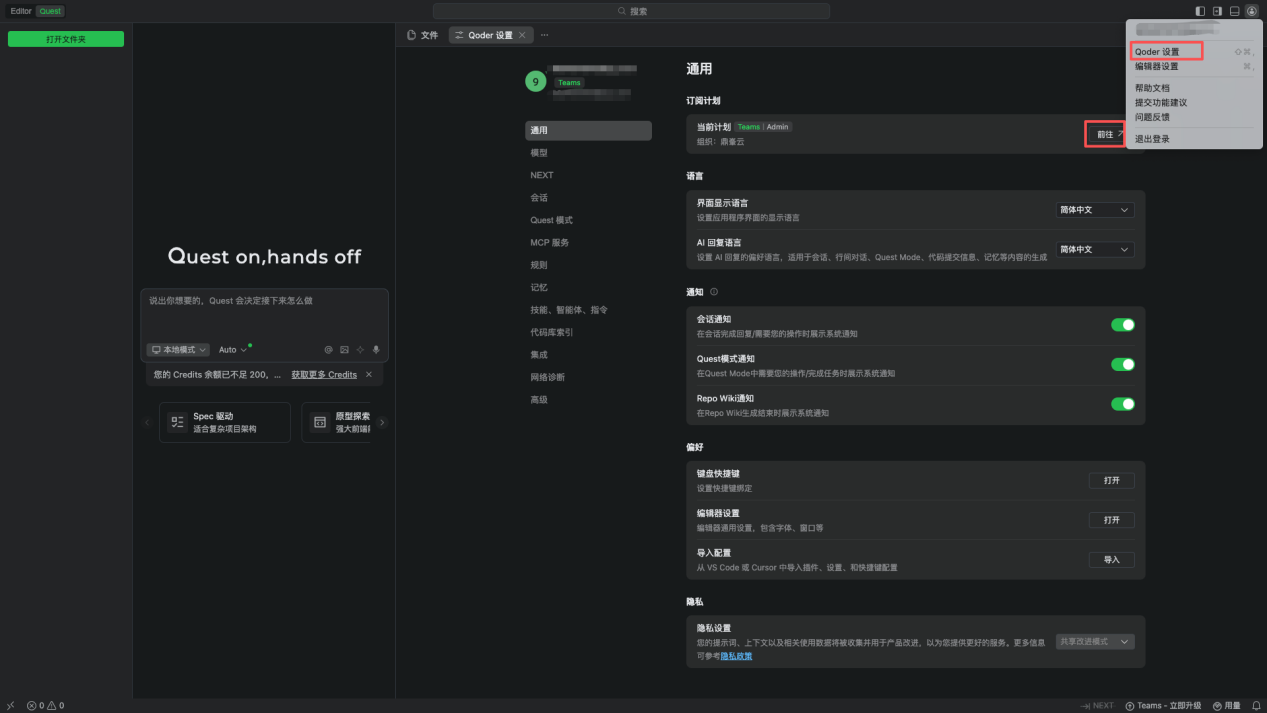The image size is (1267, 713).
Task: Select the Qoder 设置 tab
Action: click(x=490, y=35)
